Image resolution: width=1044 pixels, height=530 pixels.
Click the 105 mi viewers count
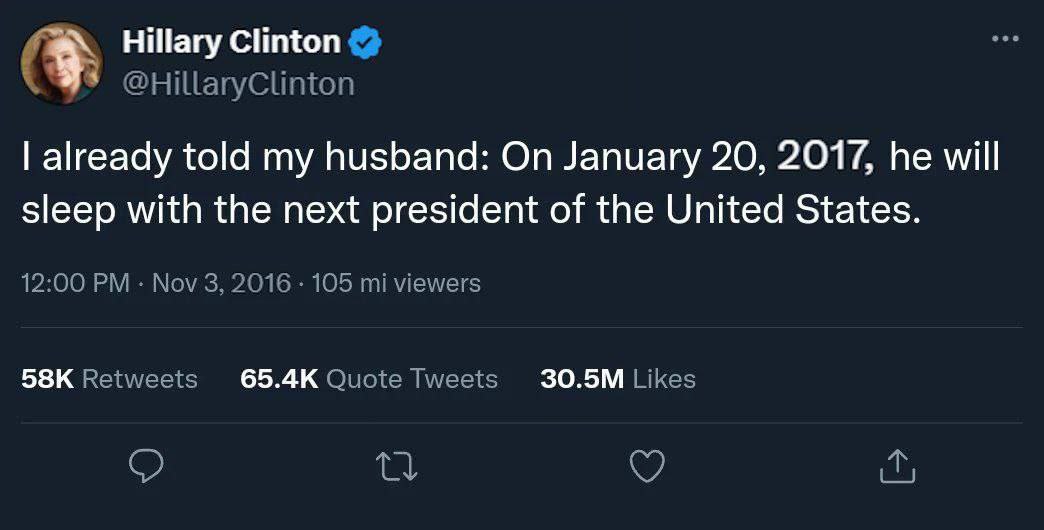click(396, 284)
